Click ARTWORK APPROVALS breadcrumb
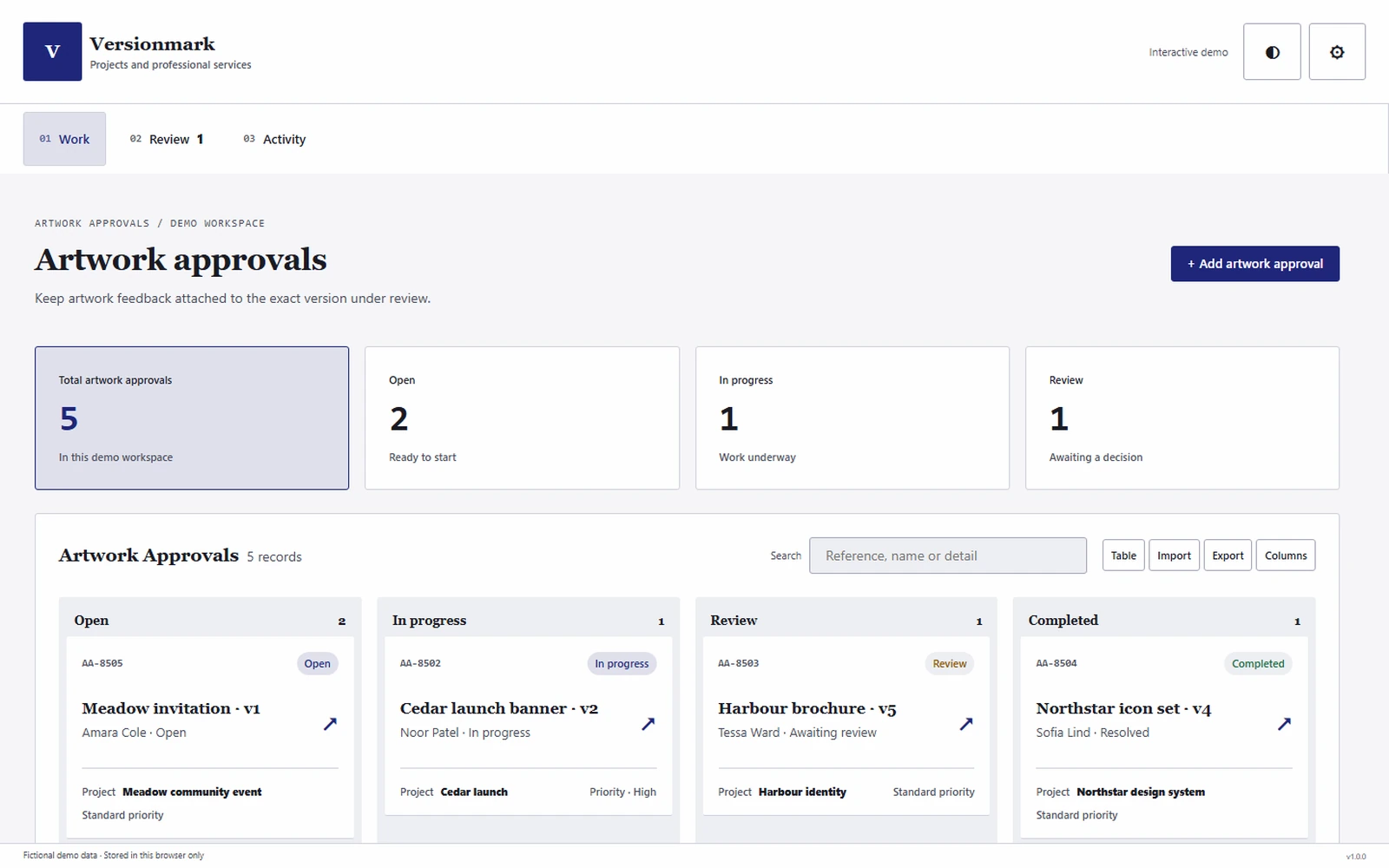Viewport: 1389px width, 868px height. click(92, 223)
